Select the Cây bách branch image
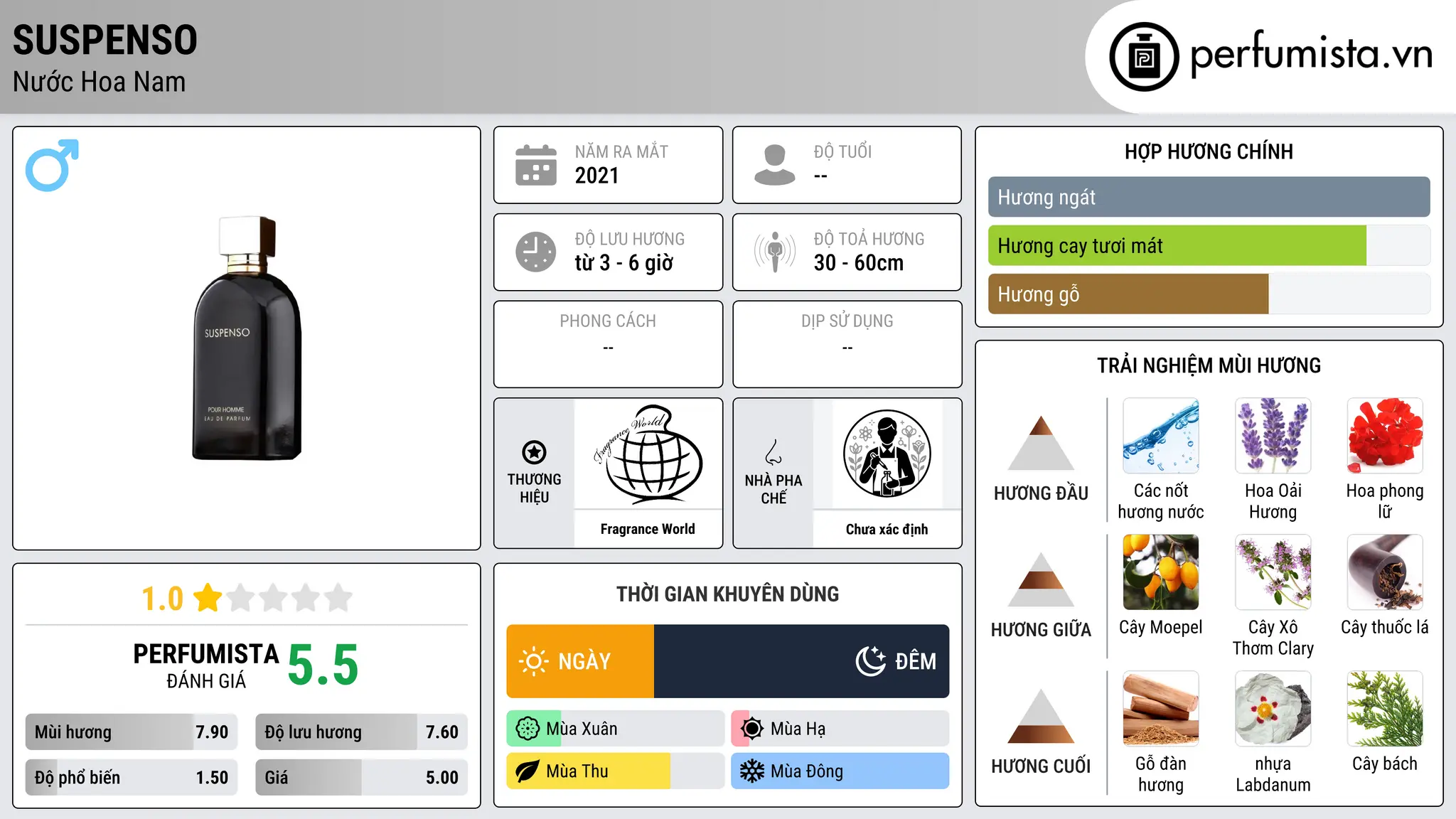1456x819 pixels. tap(1385, 709)
